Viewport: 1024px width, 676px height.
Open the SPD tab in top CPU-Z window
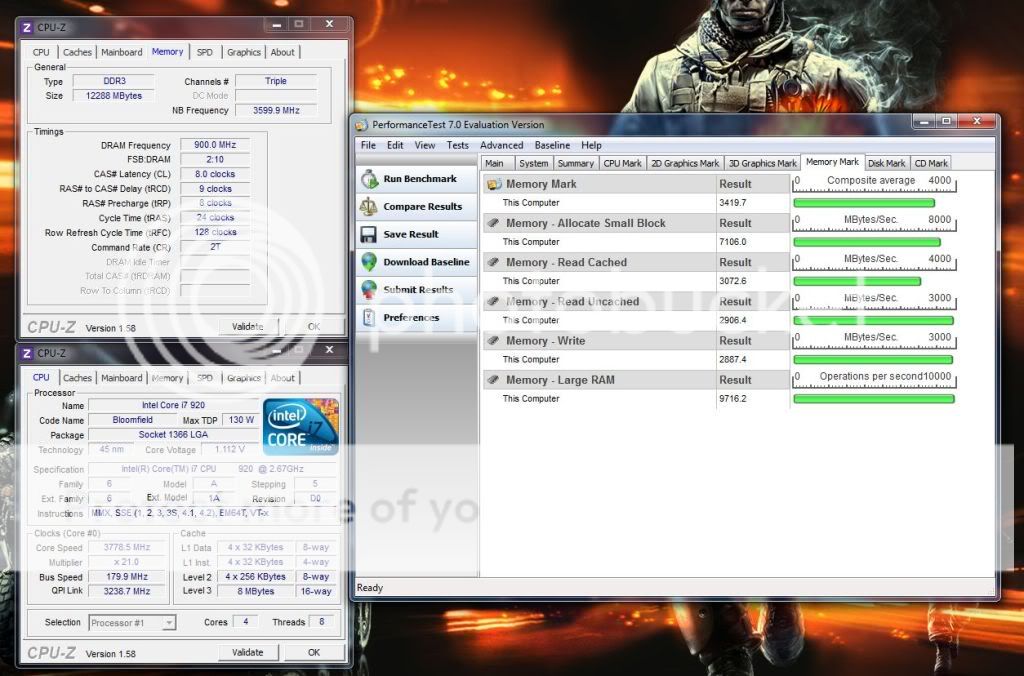pos(204,52)
